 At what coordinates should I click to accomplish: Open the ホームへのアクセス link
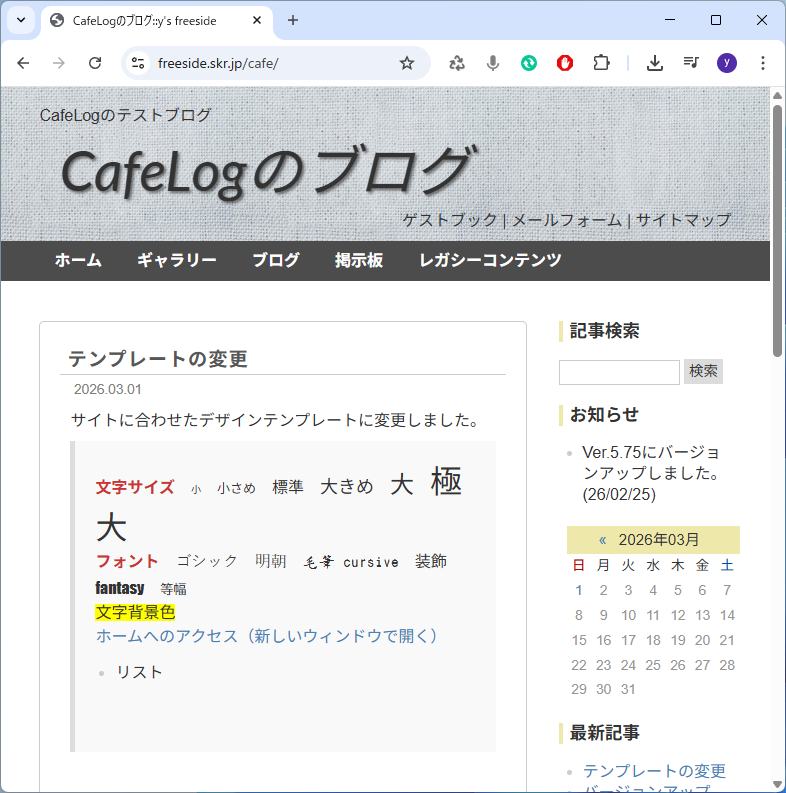tap(267, 636)
